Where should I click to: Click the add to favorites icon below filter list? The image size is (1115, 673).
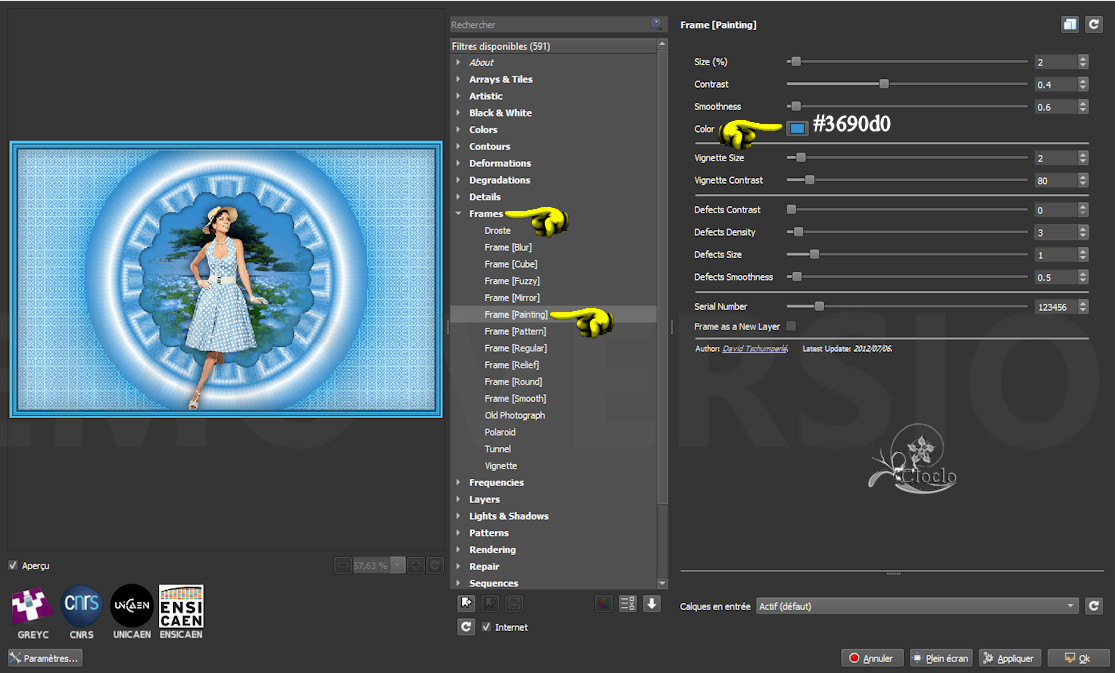click(x=465, y=603)
